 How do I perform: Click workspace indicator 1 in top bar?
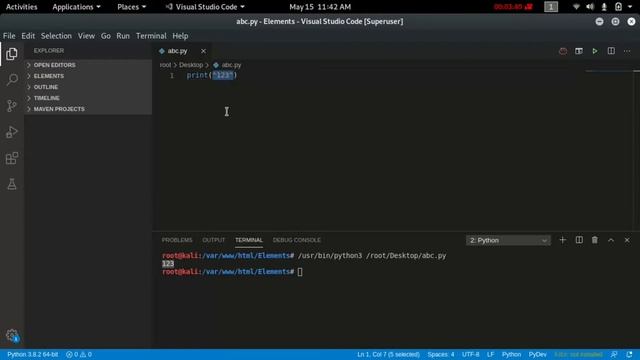coord(551,7)
